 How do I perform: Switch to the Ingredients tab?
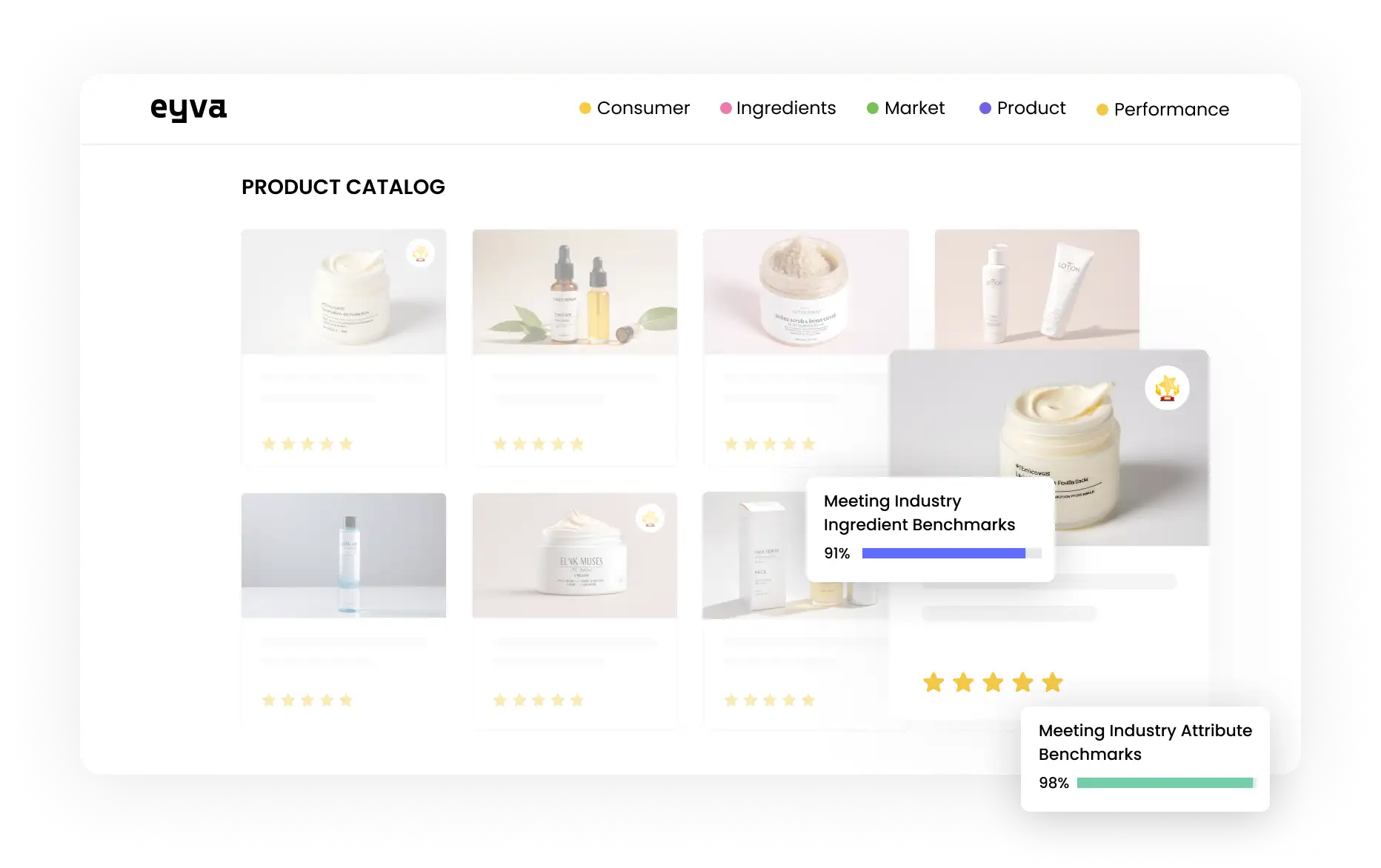pos(785,108)
